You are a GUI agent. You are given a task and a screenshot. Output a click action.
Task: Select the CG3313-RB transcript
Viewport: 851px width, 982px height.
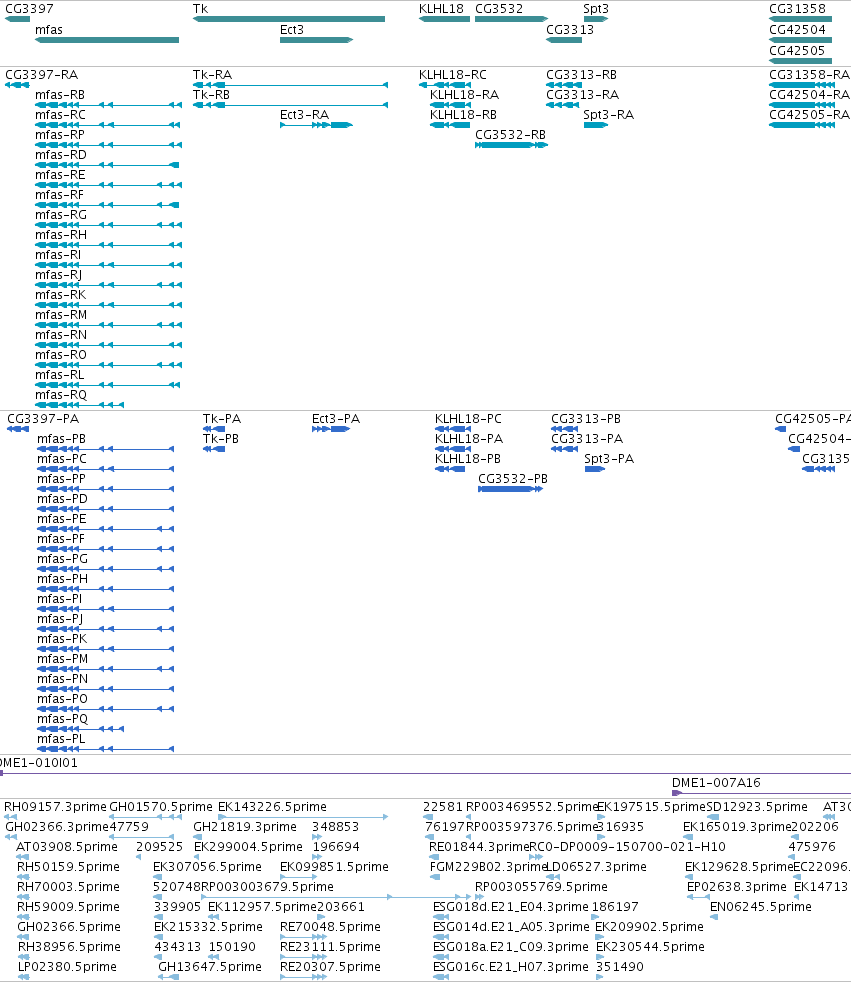[564, 85]
